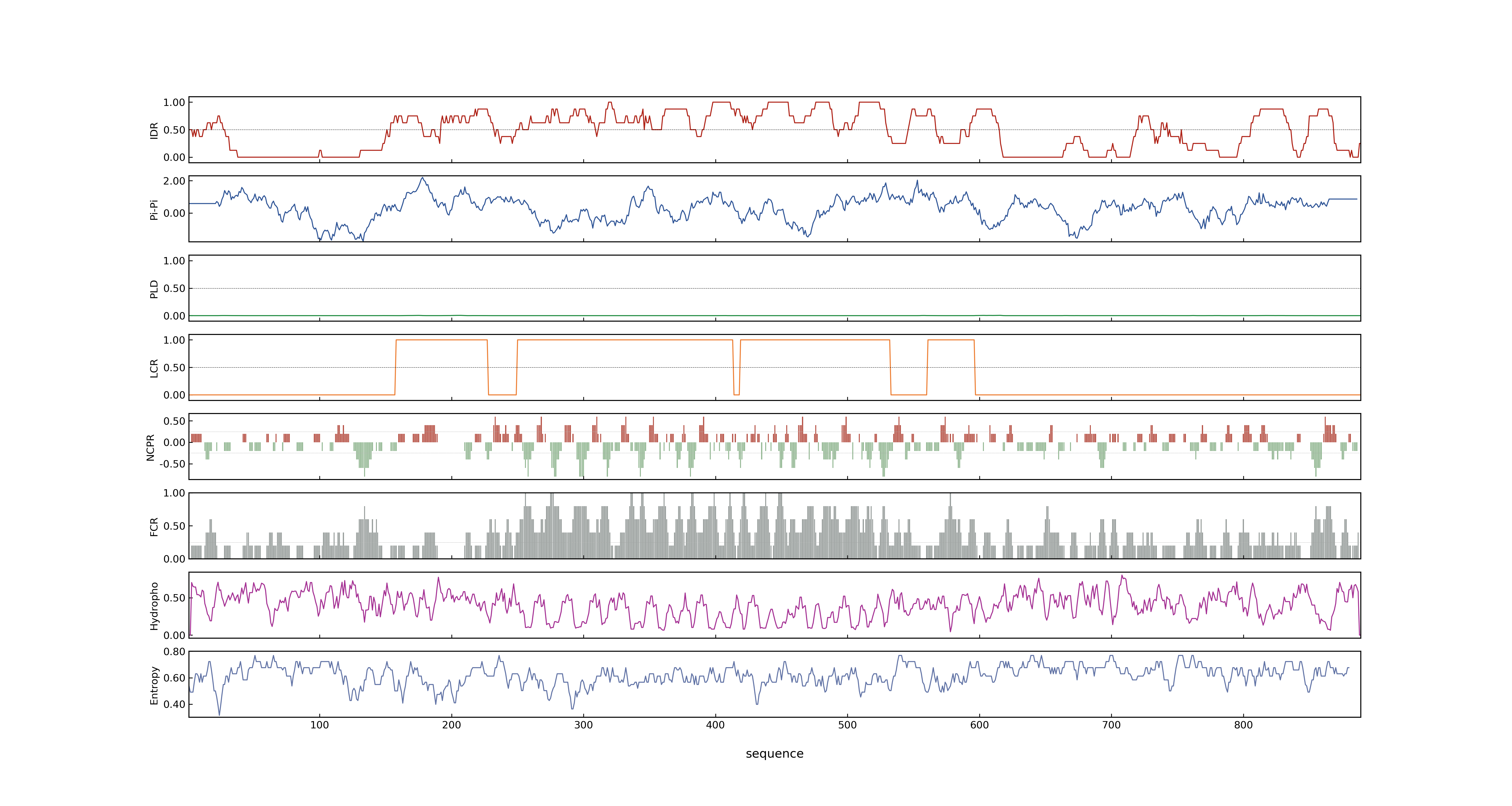Click x-axis tick label 600

980,725
